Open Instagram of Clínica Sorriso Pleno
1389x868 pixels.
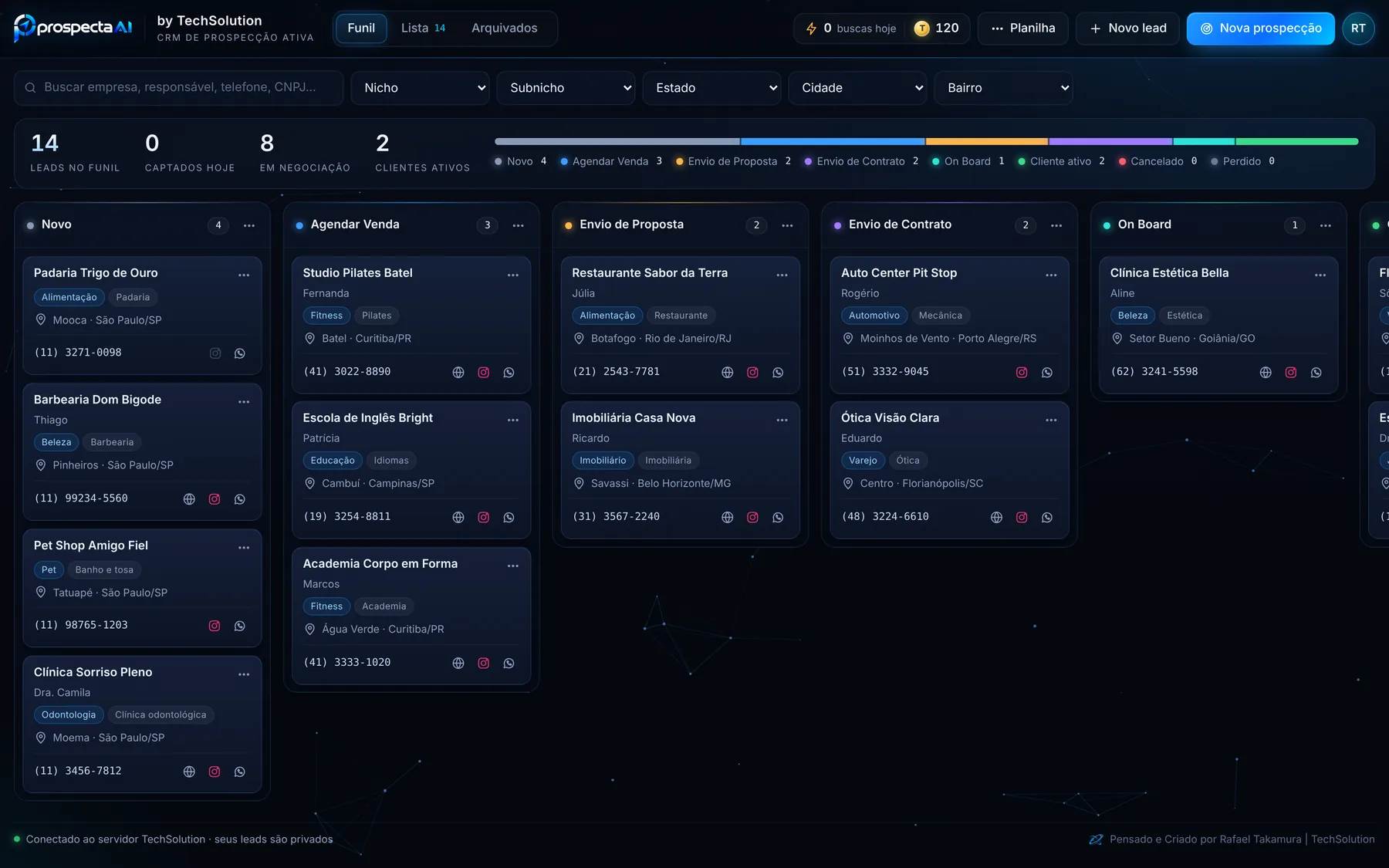pos(215,772)
